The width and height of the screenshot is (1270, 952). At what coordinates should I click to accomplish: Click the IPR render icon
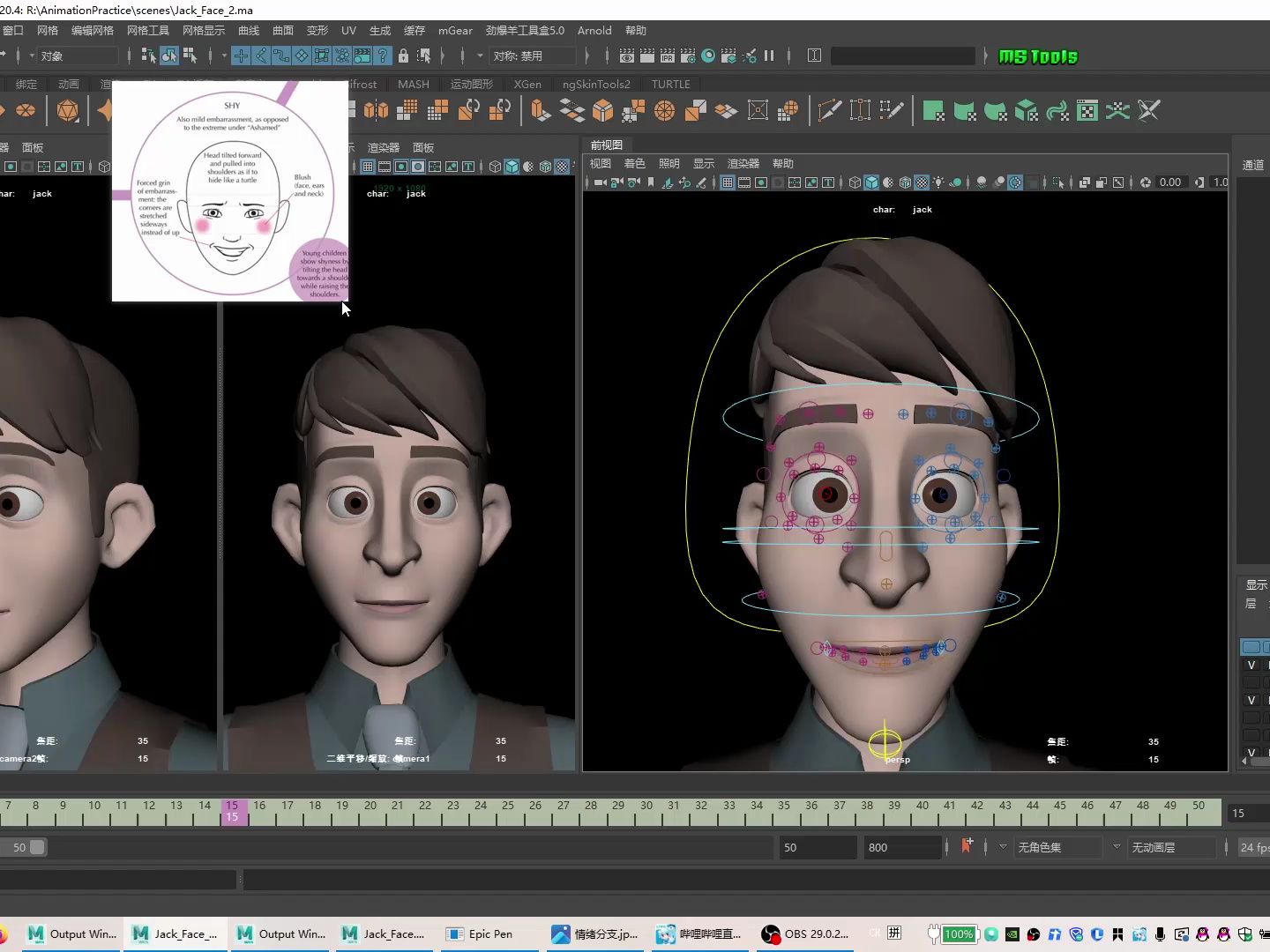coord(668,56)
